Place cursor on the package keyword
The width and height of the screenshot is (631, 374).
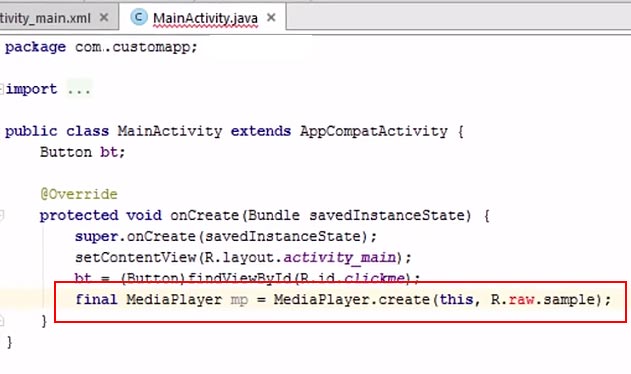(35, 47)
